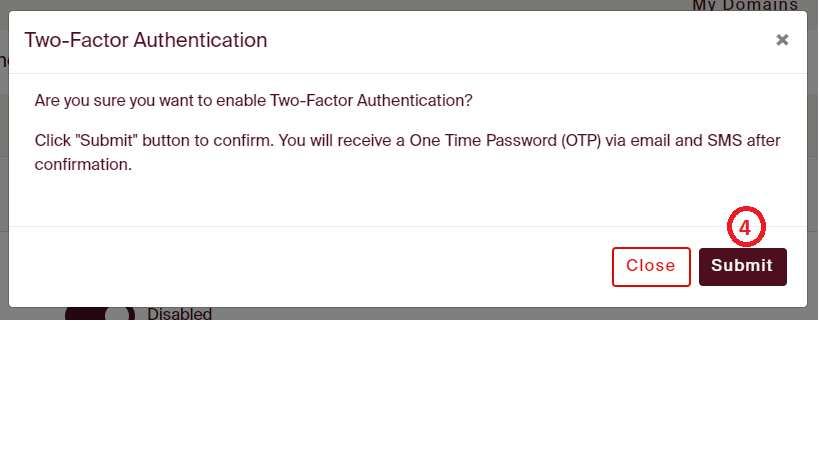Viewport: 819px width, 460px height.
Task: Click the Submit button to confirm
Action: coord(742,266)
